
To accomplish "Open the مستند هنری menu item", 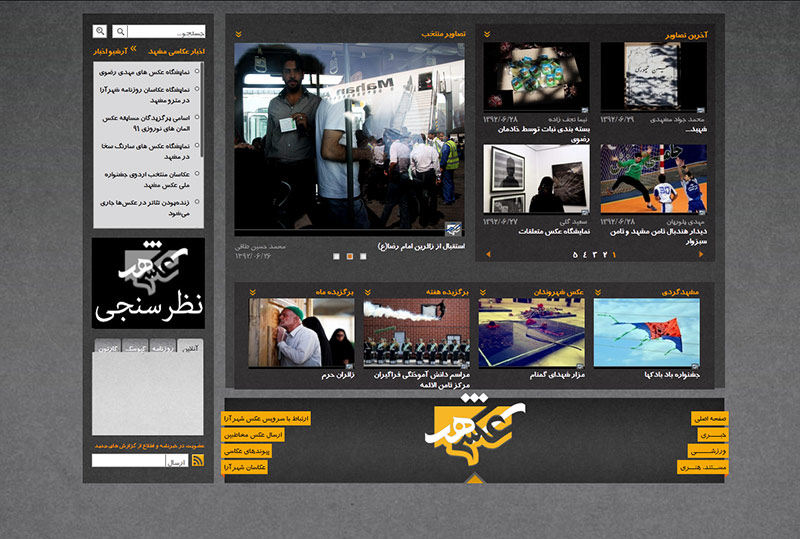I will coord(703,467).
